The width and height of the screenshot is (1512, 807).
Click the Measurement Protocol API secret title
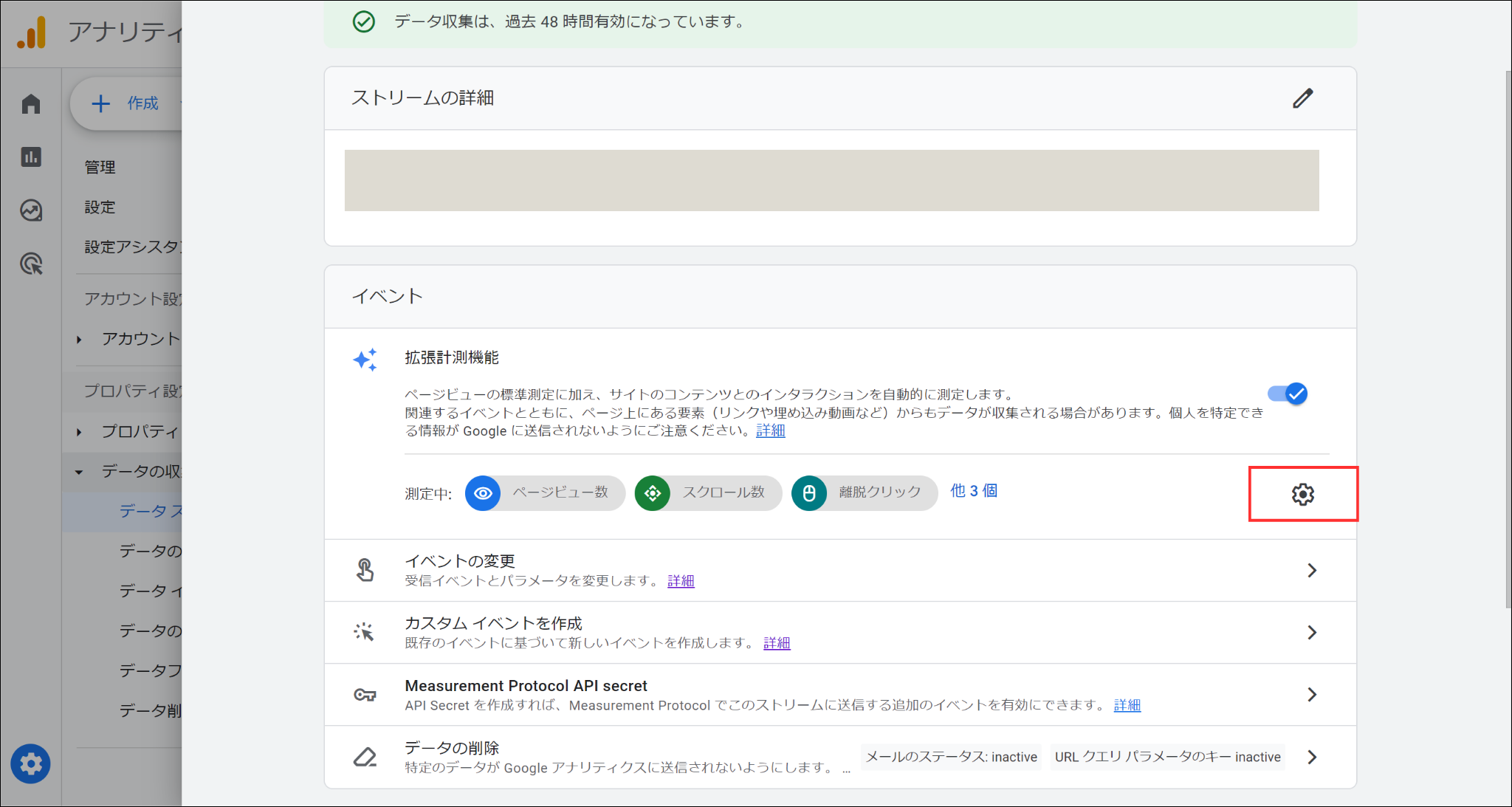526,686
